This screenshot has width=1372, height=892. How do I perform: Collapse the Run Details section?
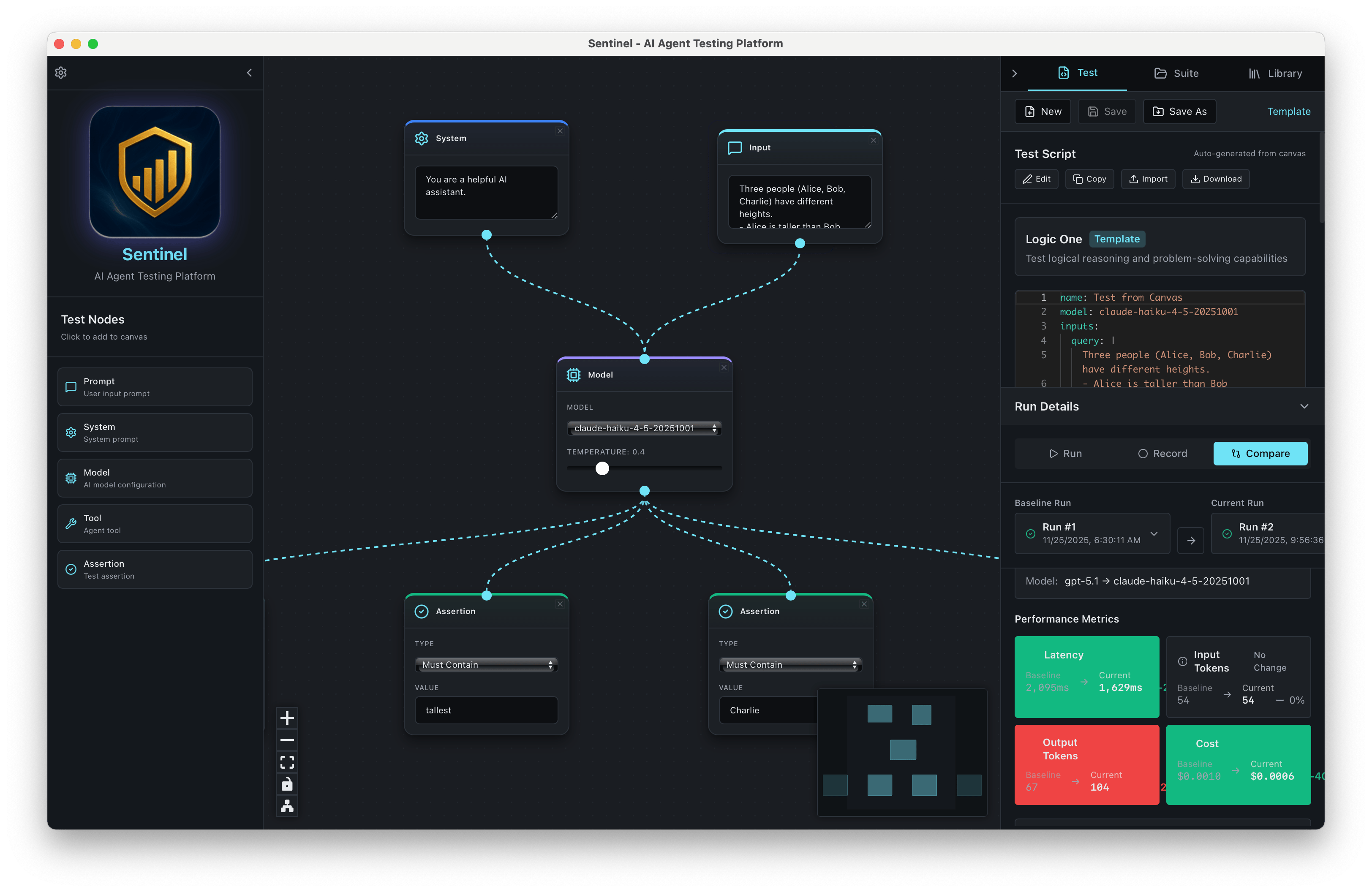point(1304,406)
